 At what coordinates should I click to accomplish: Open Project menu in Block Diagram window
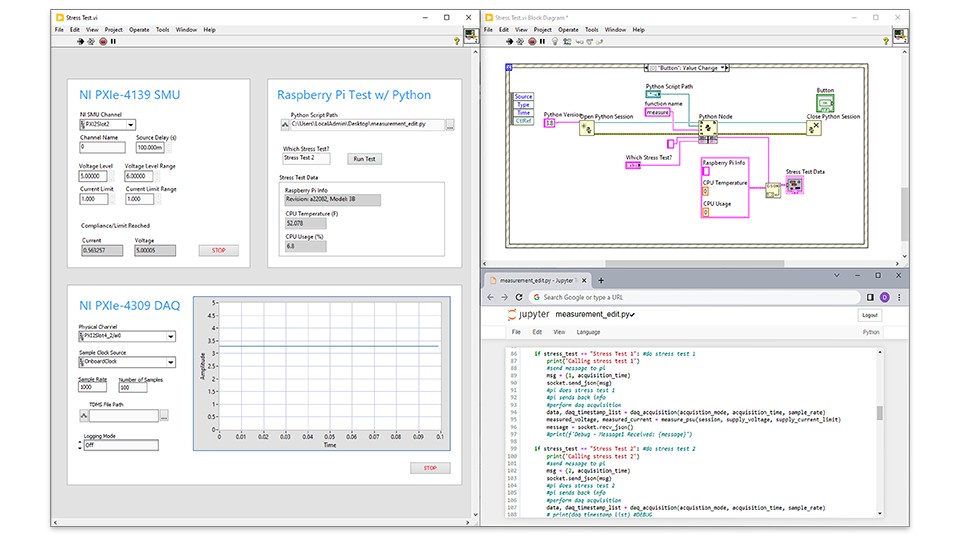click(x=542, y=29)
